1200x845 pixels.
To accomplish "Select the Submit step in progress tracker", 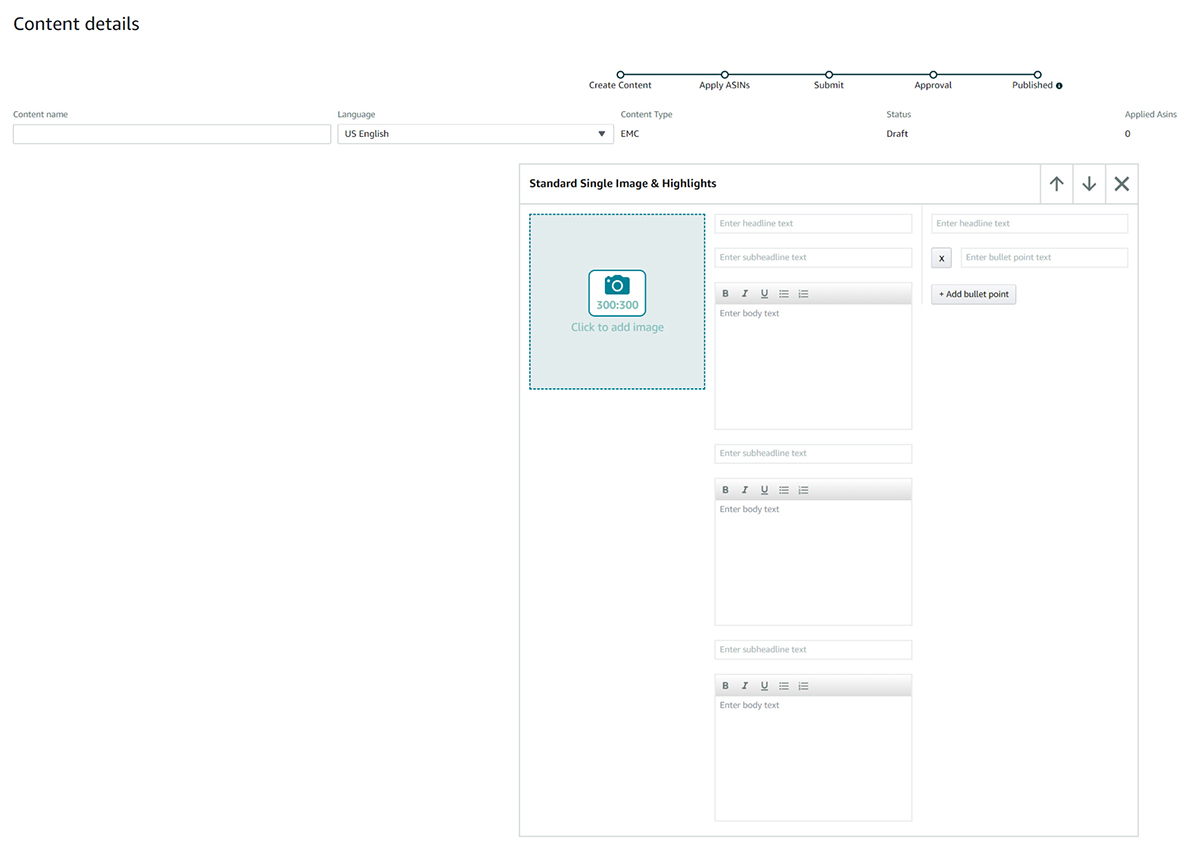I will [x=829, y=75].
